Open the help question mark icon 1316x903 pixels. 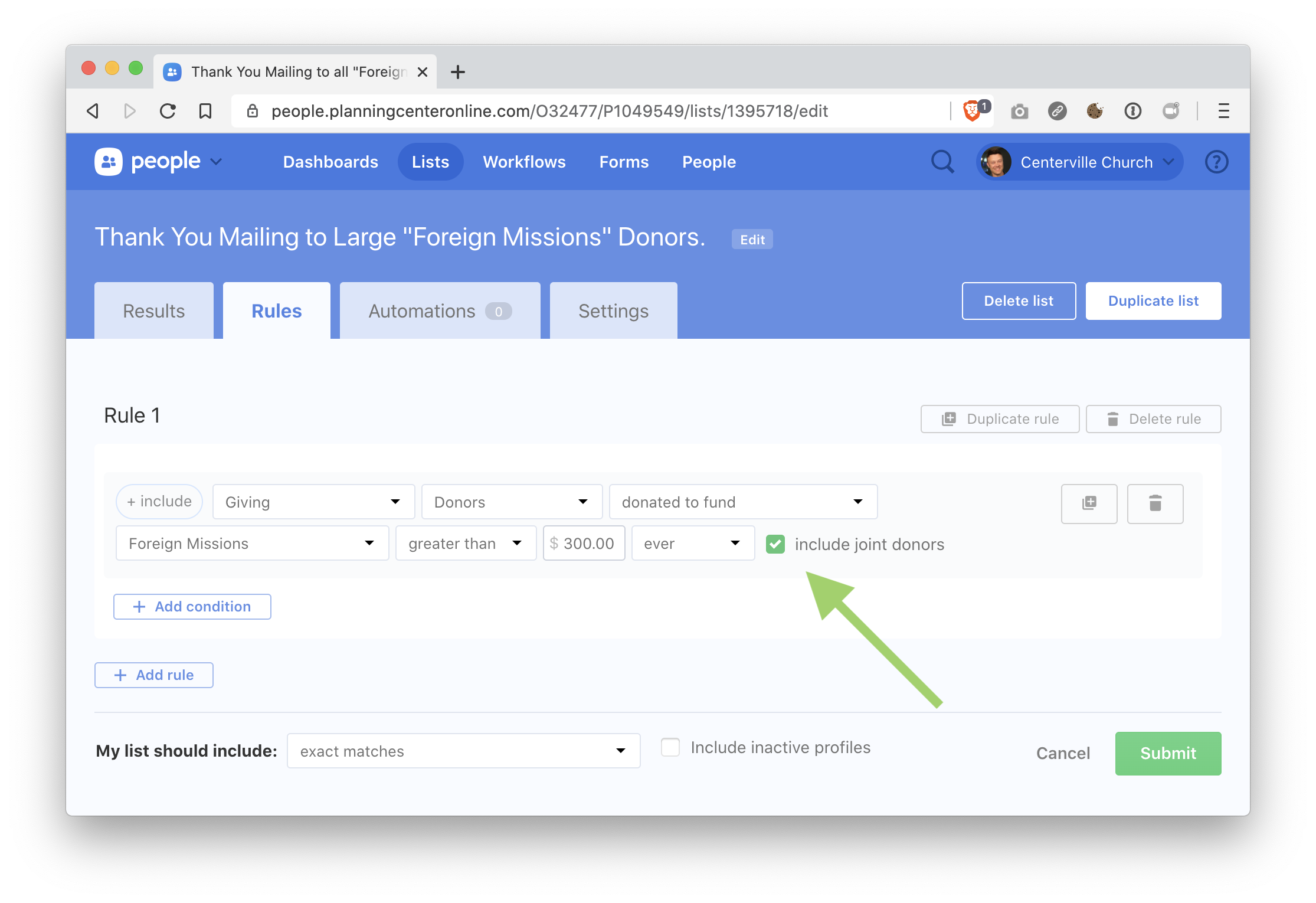click(x=1216, y=162)
